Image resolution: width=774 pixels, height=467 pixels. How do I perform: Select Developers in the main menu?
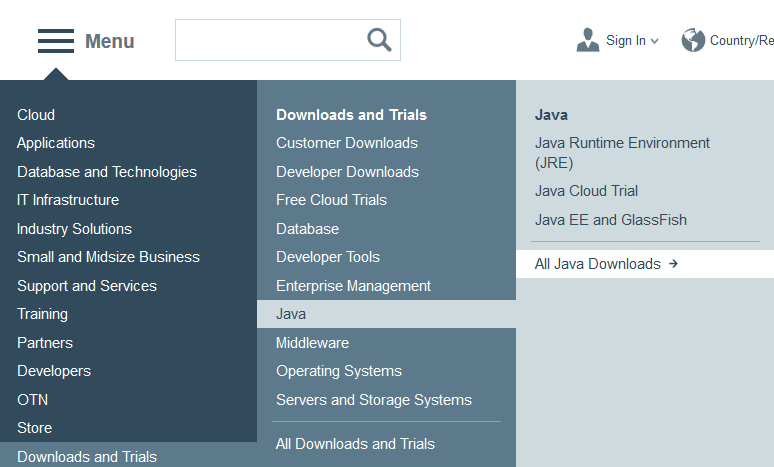point(54,371)
